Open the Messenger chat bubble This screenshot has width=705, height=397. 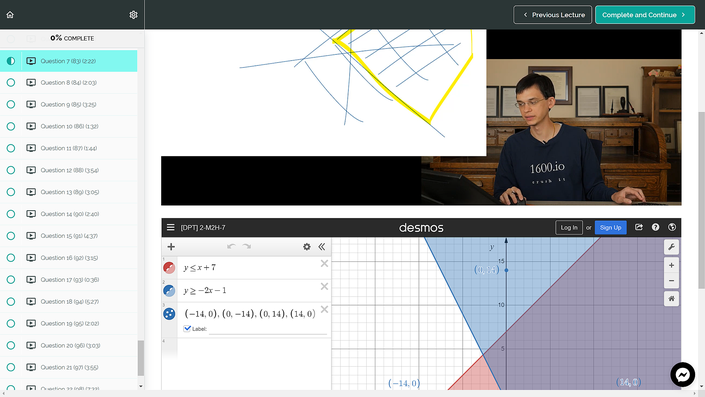[683, 375]
